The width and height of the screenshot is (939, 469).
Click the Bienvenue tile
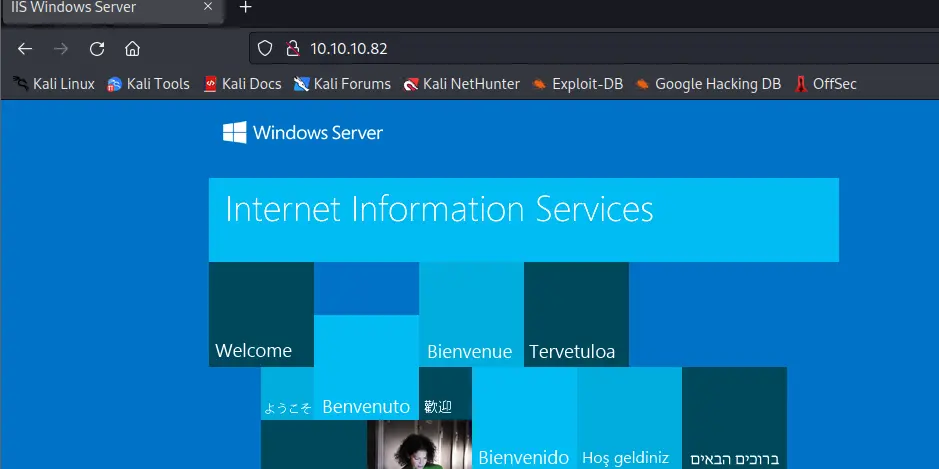[471, 314]
